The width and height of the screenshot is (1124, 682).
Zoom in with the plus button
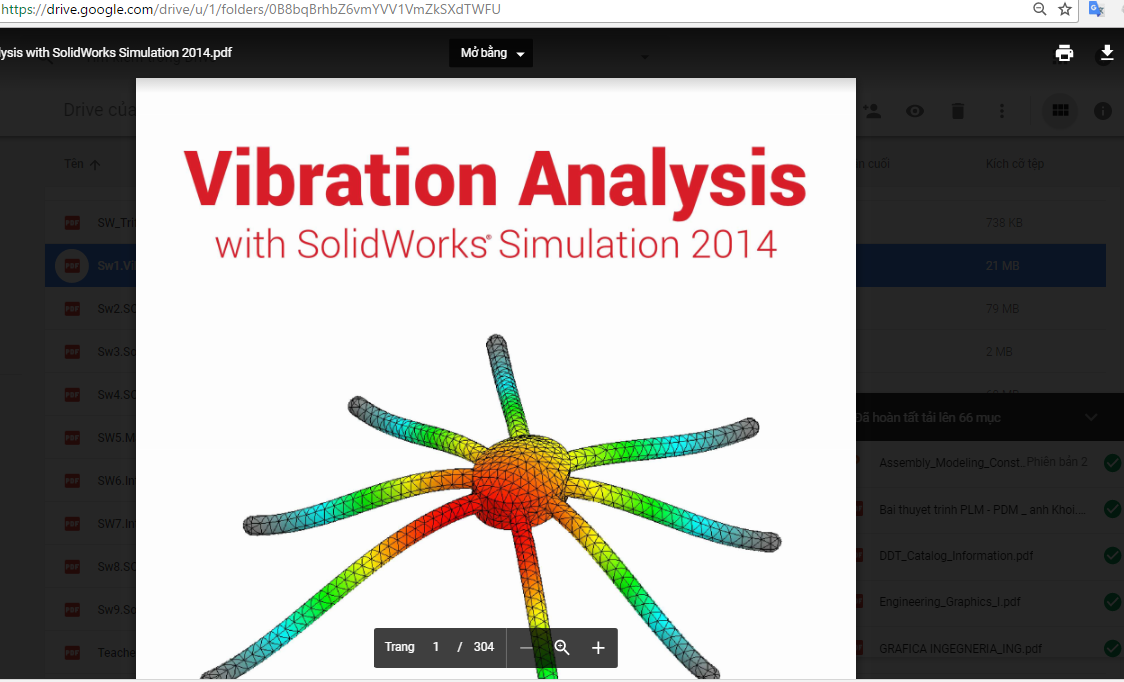click(598, 648)
